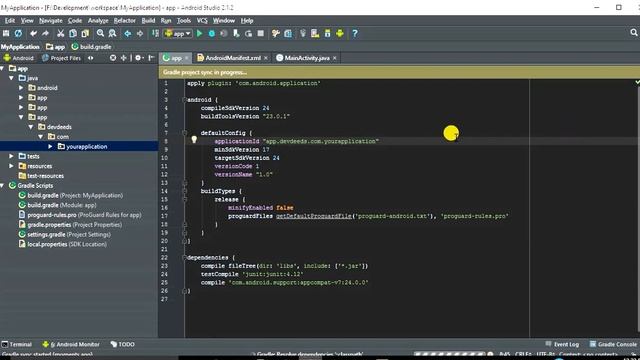Click the intention lightbulb on line 8
The image size is (640, 360).
(194, 140)
